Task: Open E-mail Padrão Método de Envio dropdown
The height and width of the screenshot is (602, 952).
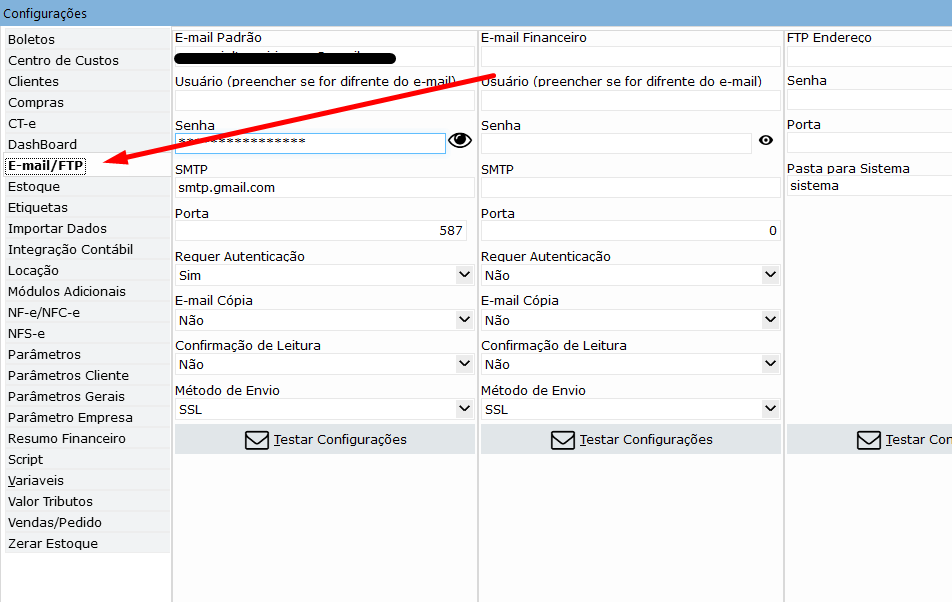Action: click(464, 409)
